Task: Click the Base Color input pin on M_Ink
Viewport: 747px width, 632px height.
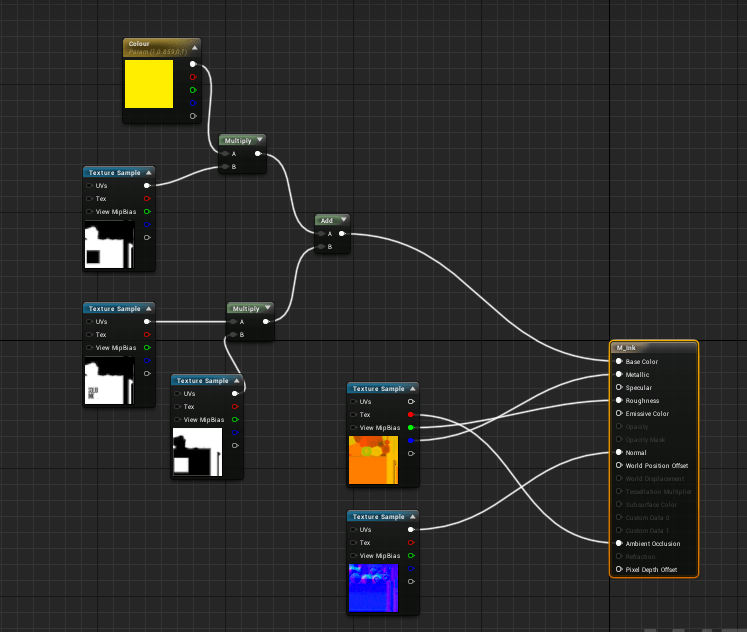Action: point(619,362)
